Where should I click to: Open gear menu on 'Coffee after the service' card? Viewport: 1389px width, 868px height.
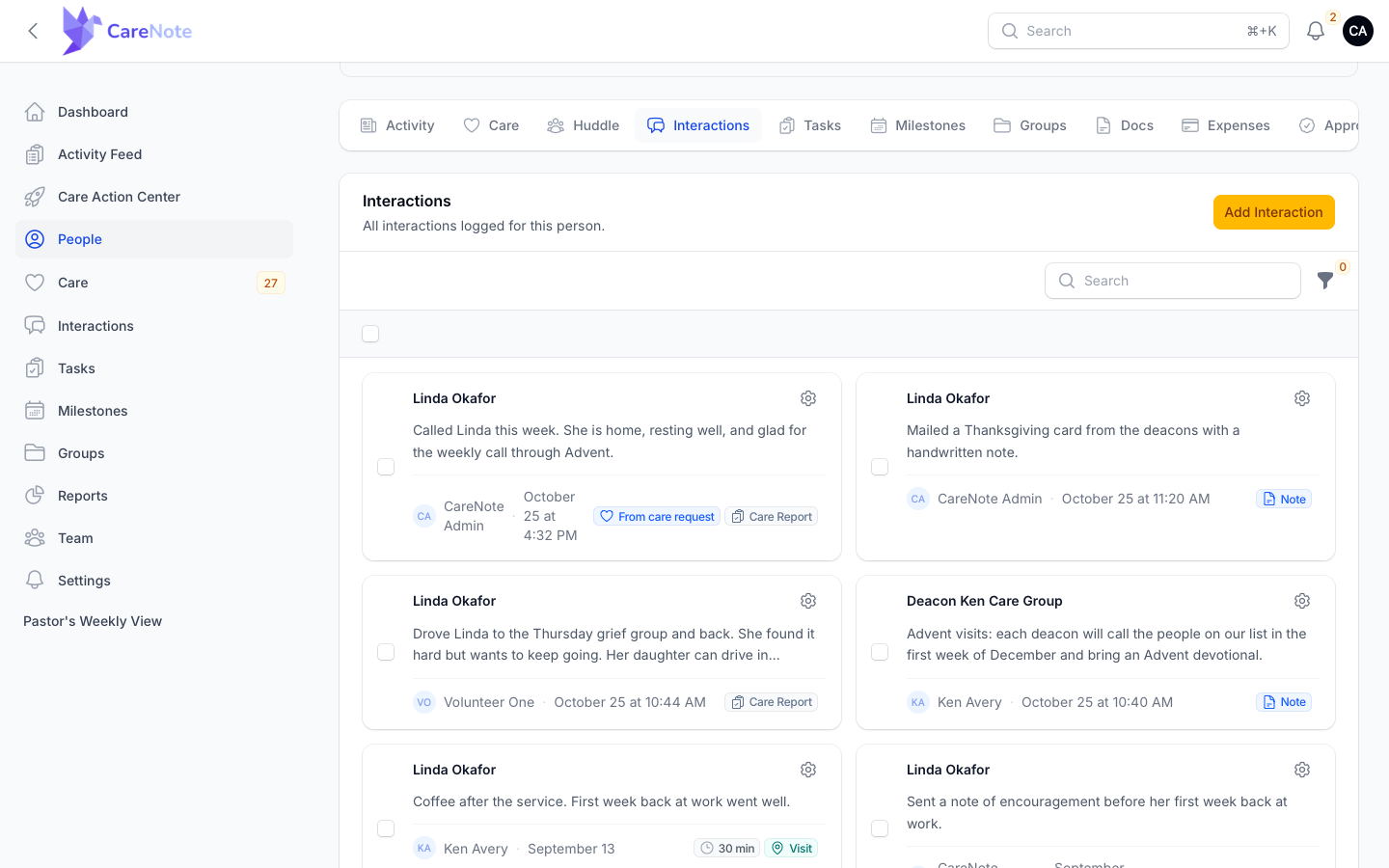[808, 770]
